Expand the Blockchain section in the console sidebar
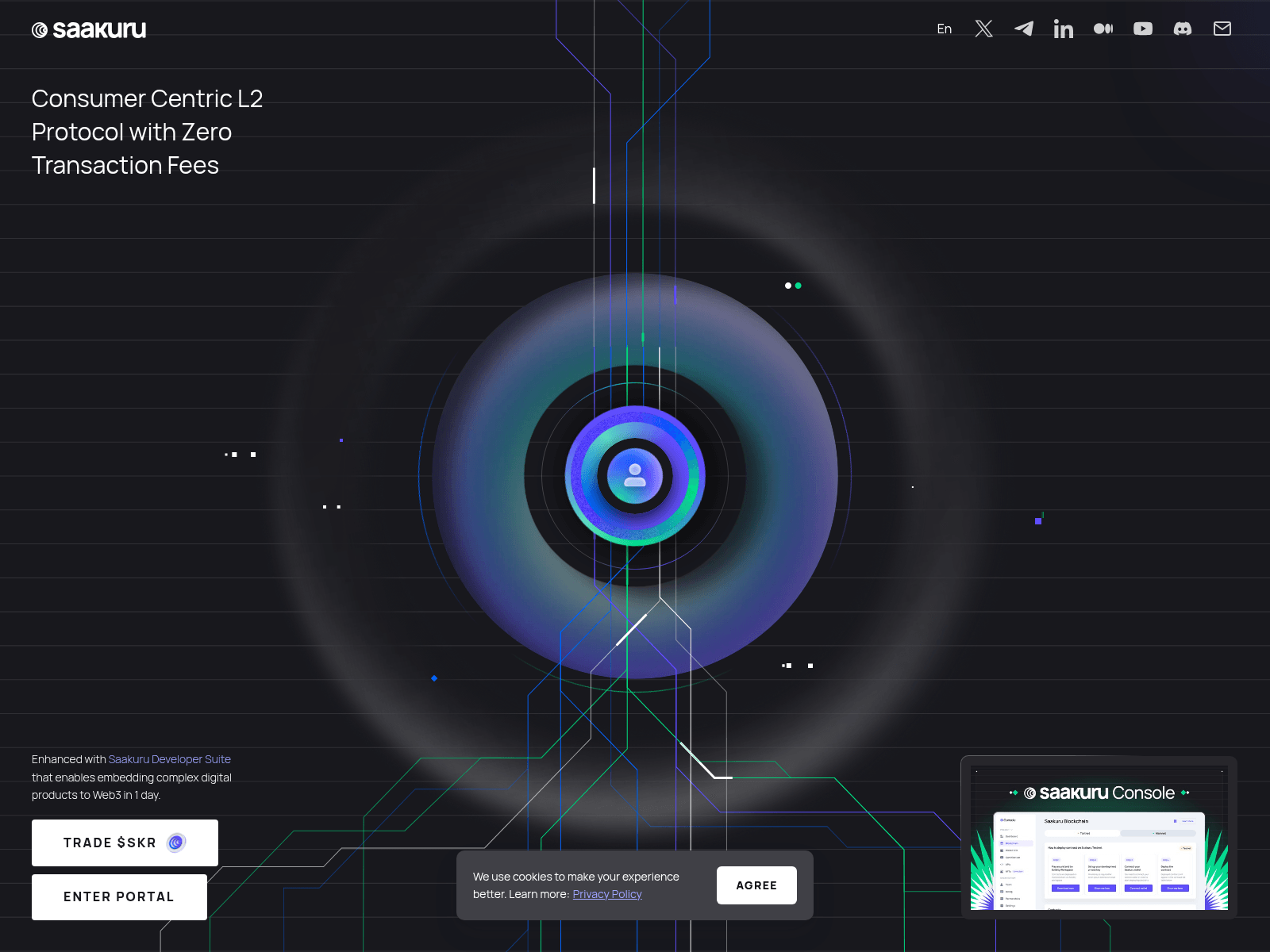The height and width of the screenshot is (952, 1270). click(x=1012, y=843)
